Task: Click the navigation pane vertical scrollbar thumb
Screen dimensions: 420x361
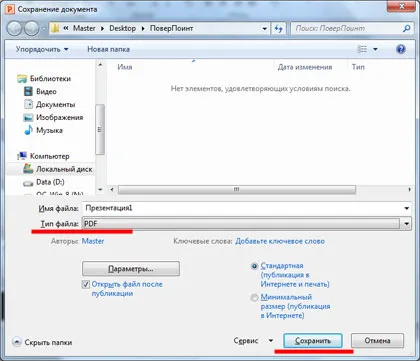Action: click(100, 130)
